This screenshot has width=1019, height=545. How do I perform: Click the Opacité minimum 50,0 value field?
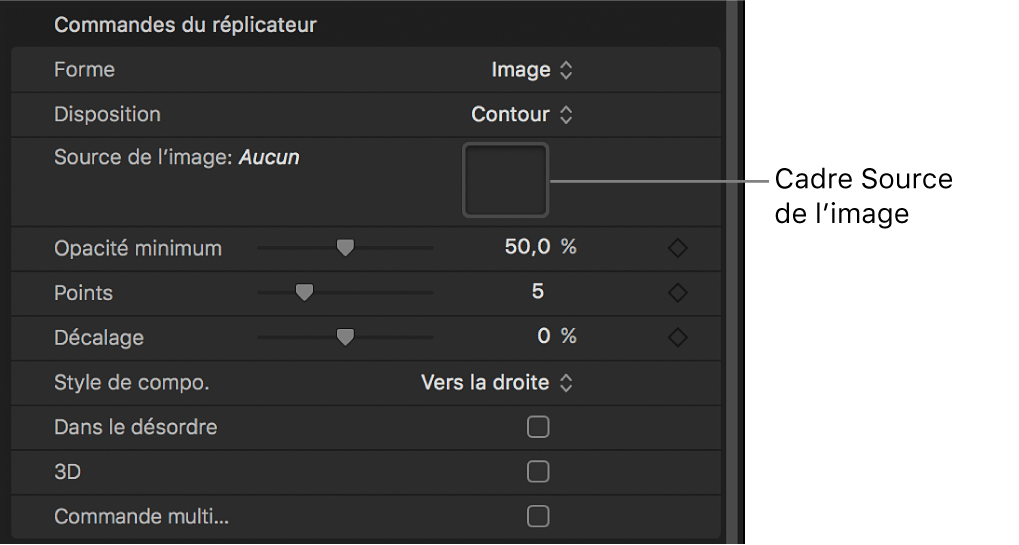529,248
